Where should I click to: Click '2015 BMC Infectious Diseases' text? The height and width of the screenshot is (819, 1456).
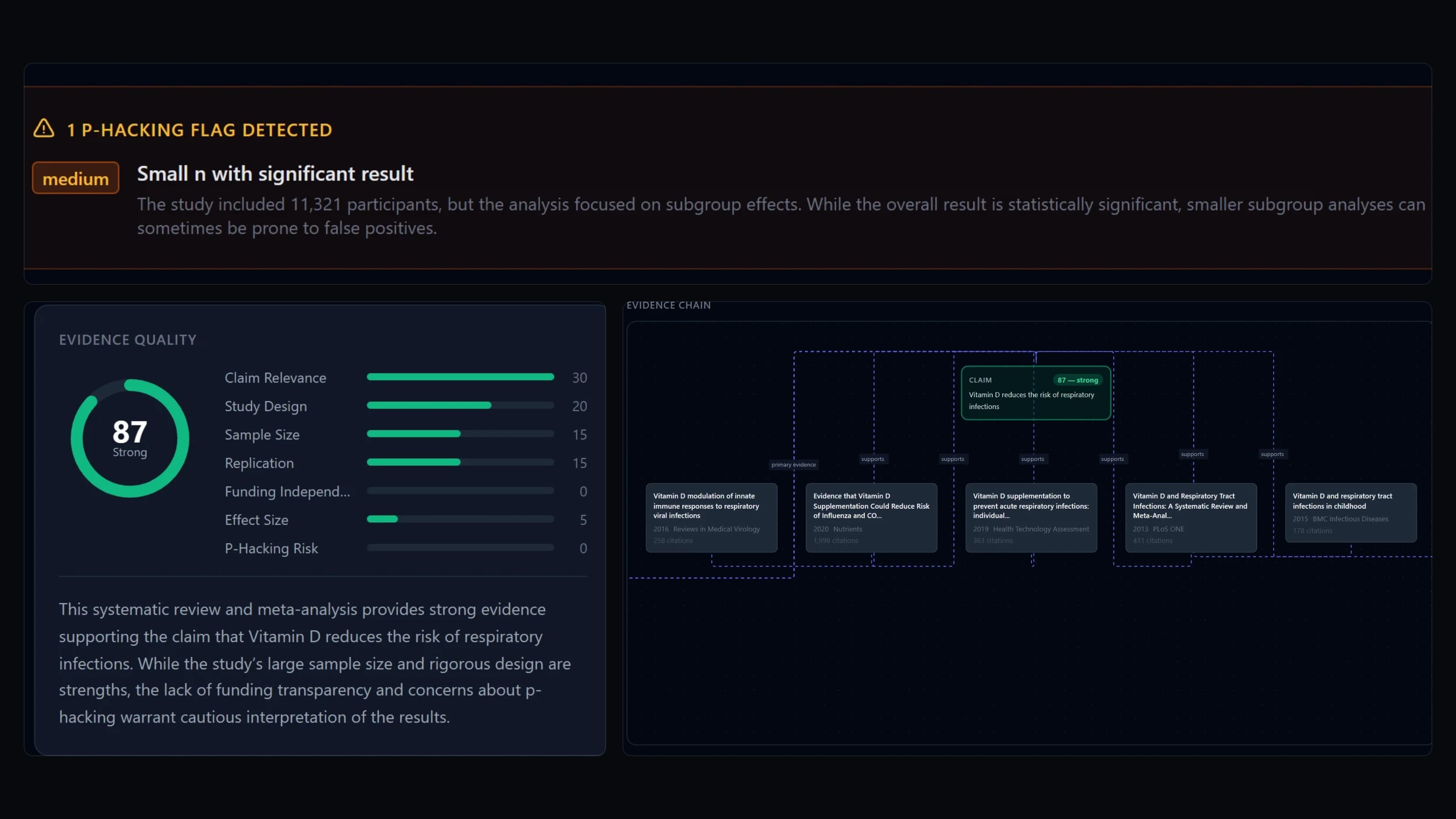click(x=1340, y=519)
